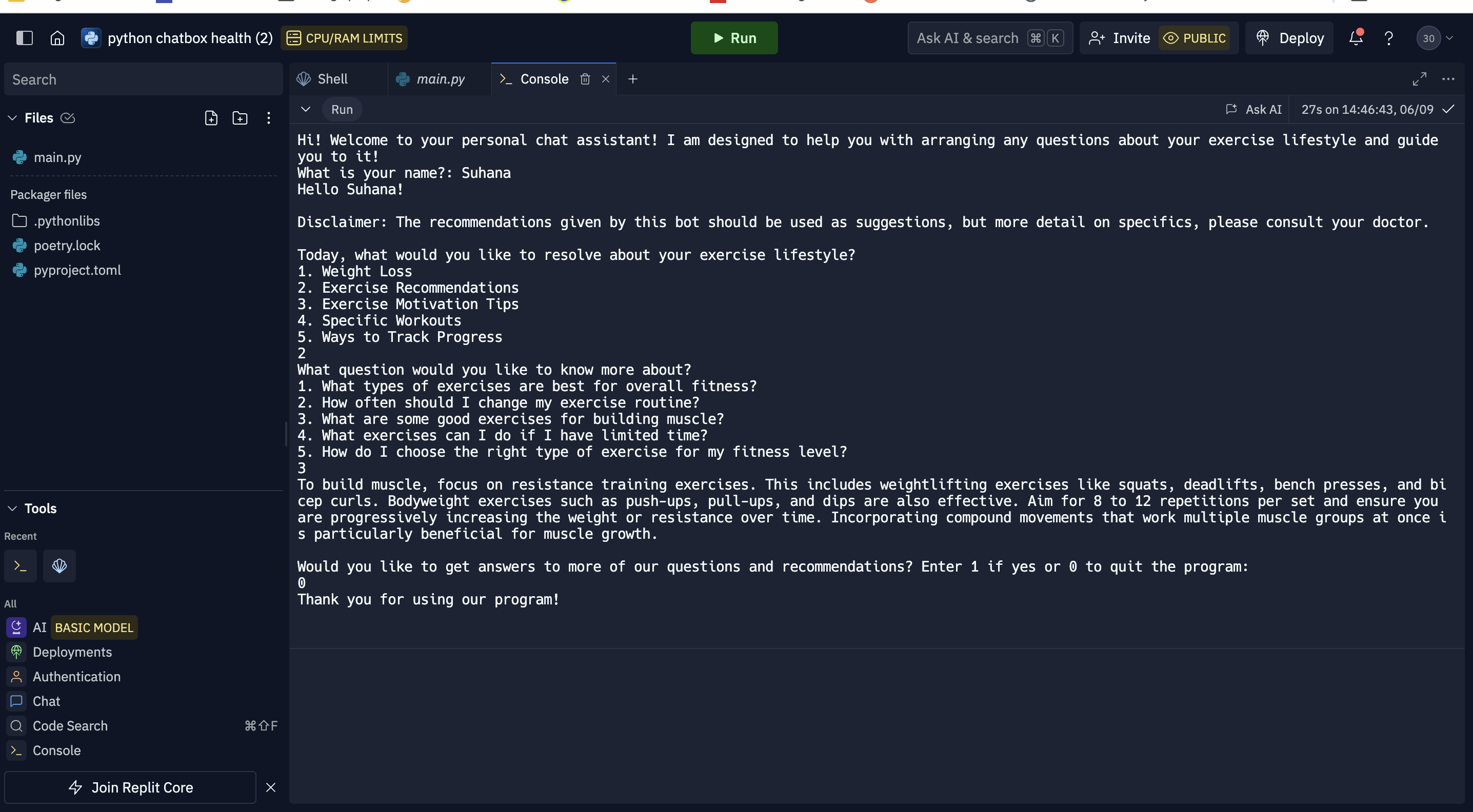1473x812 pixels.
Task: Maximize pane with expand arrows icon
Action: point(1419,79)
